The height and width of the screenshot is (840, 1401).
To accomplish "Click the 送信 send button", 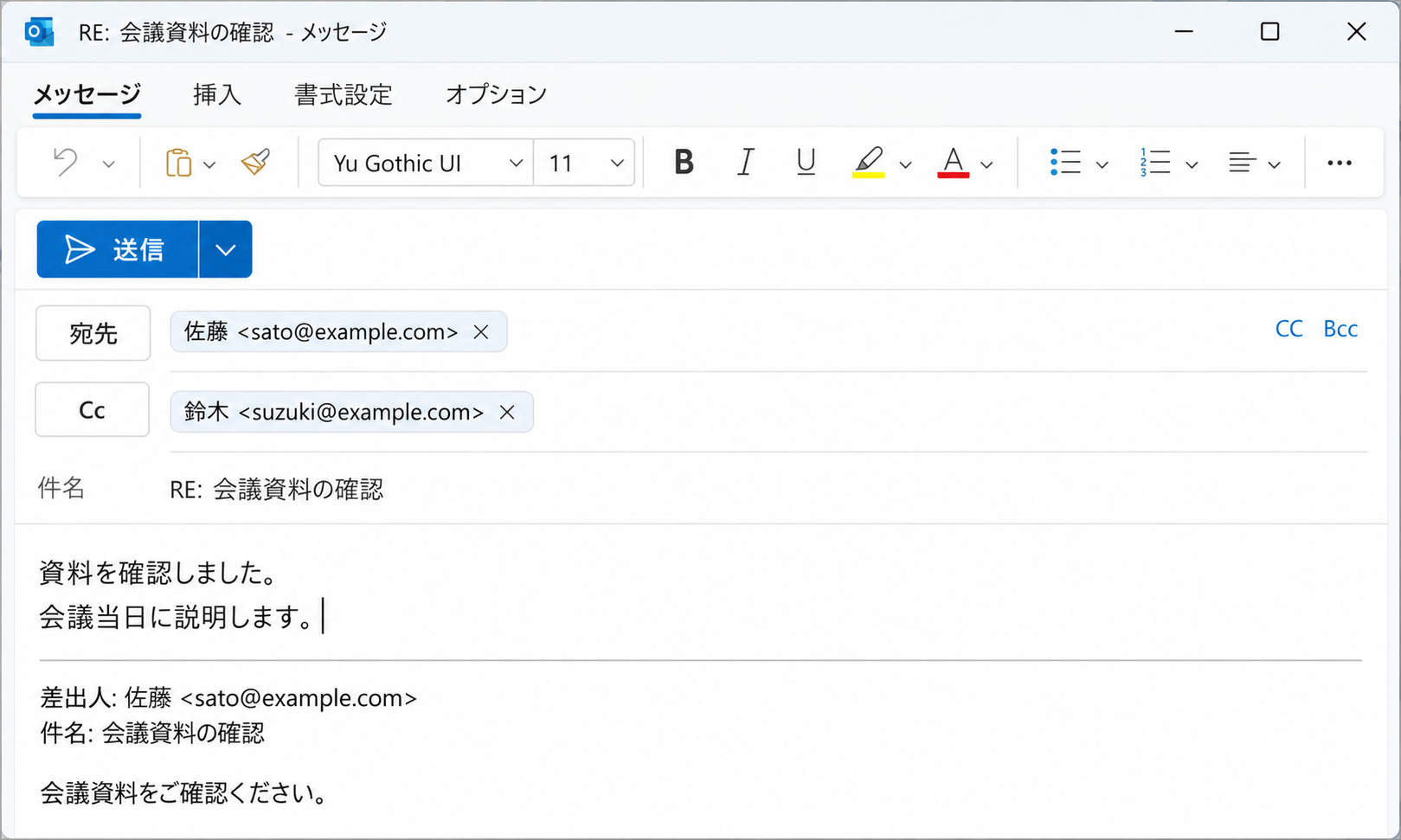I will point(118,249).
